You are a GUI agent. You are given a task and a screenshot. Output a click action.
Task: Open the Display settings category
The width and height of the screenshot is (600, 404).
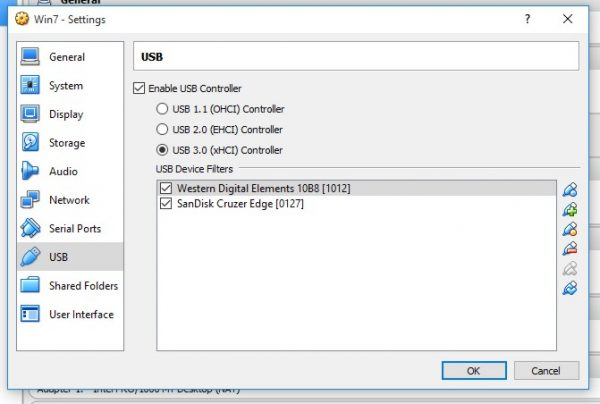click(x=70, y=114)
